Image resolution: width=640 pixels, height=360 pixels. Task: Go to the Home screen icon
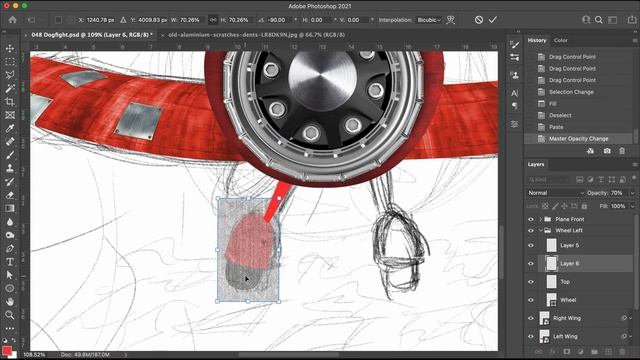(x=12, y=20)
